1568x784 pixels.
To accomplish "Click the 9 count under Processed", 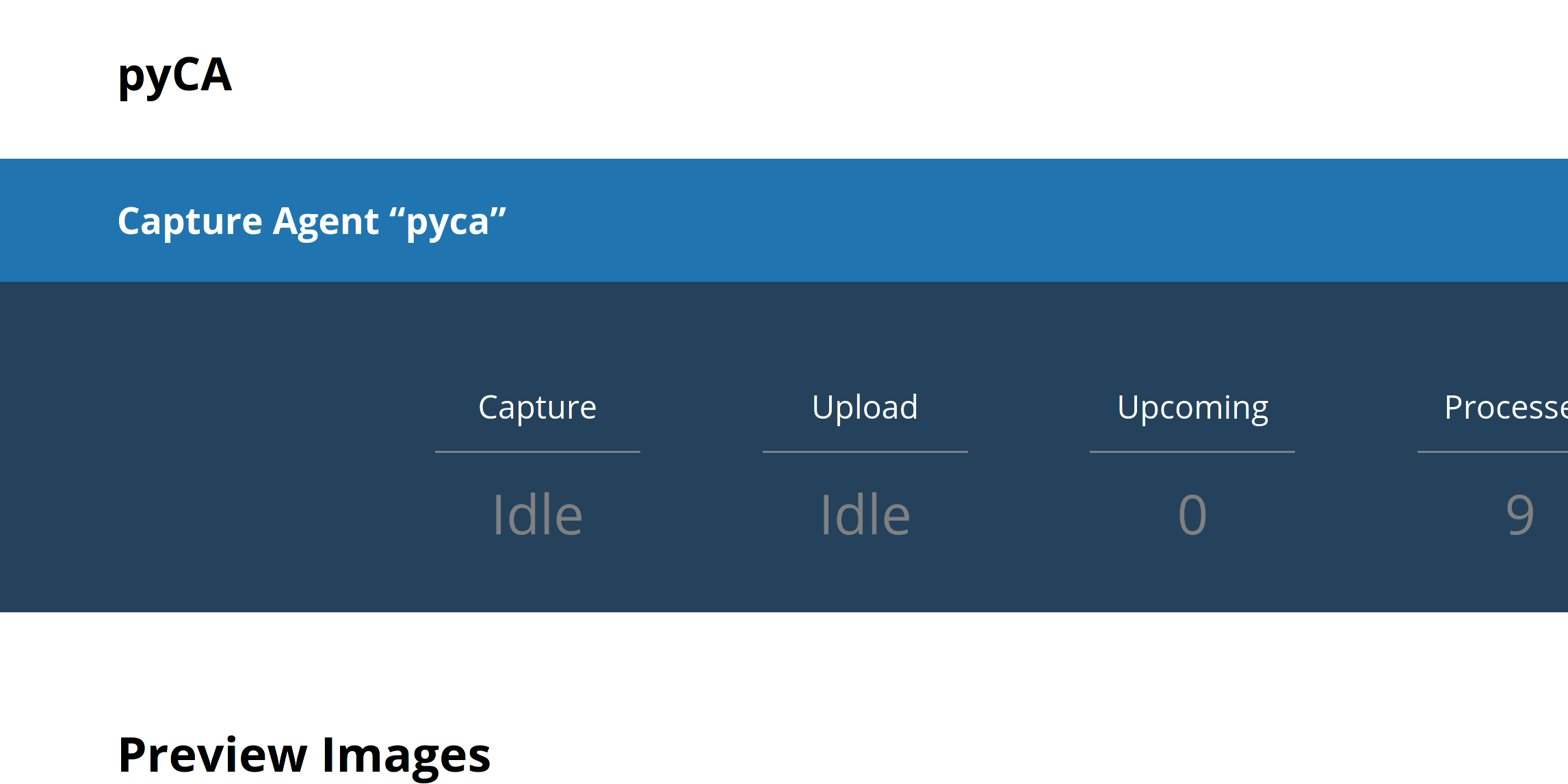I will point(1519,515).
